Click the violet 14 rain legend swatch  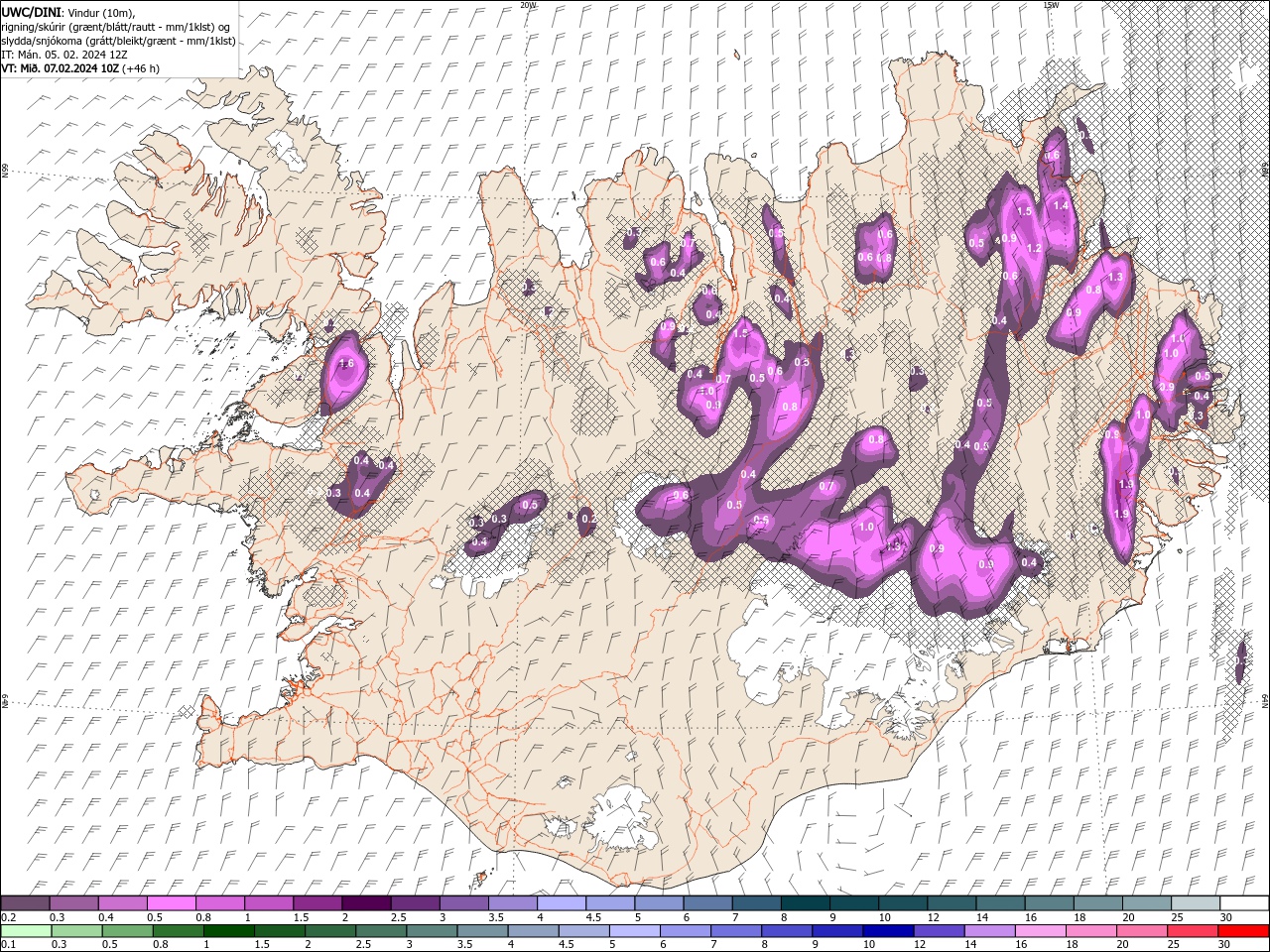(989, 931)
